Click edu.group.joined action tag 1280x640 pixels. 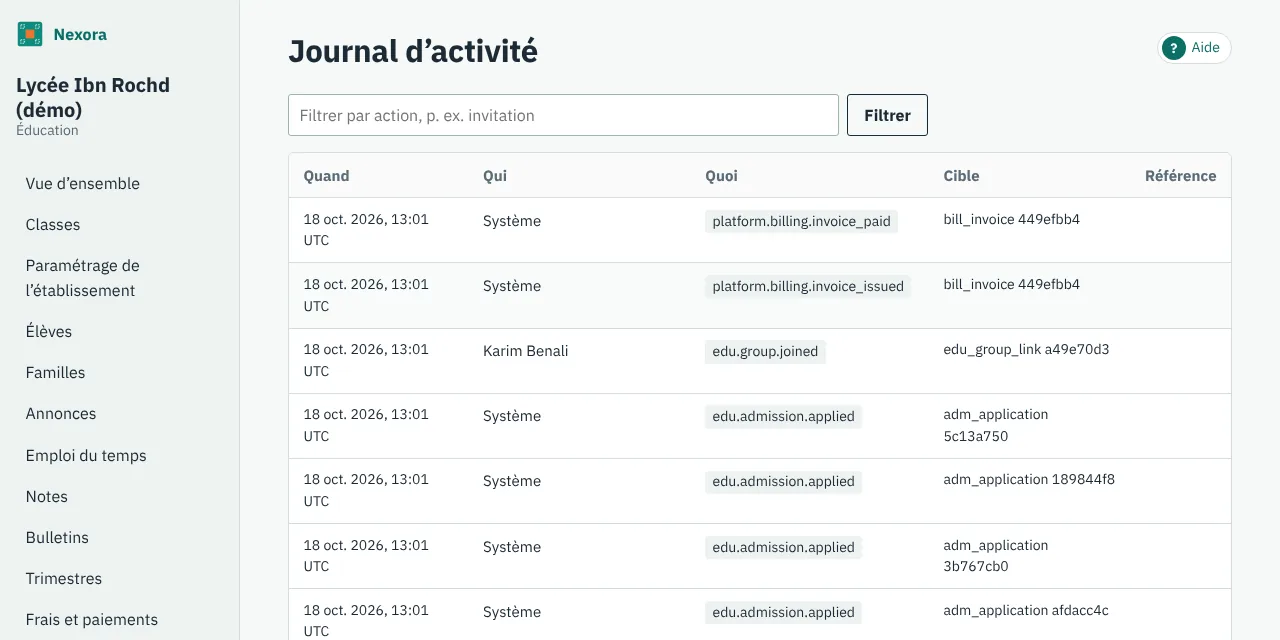pyautogui.click(x=765, y=352)
